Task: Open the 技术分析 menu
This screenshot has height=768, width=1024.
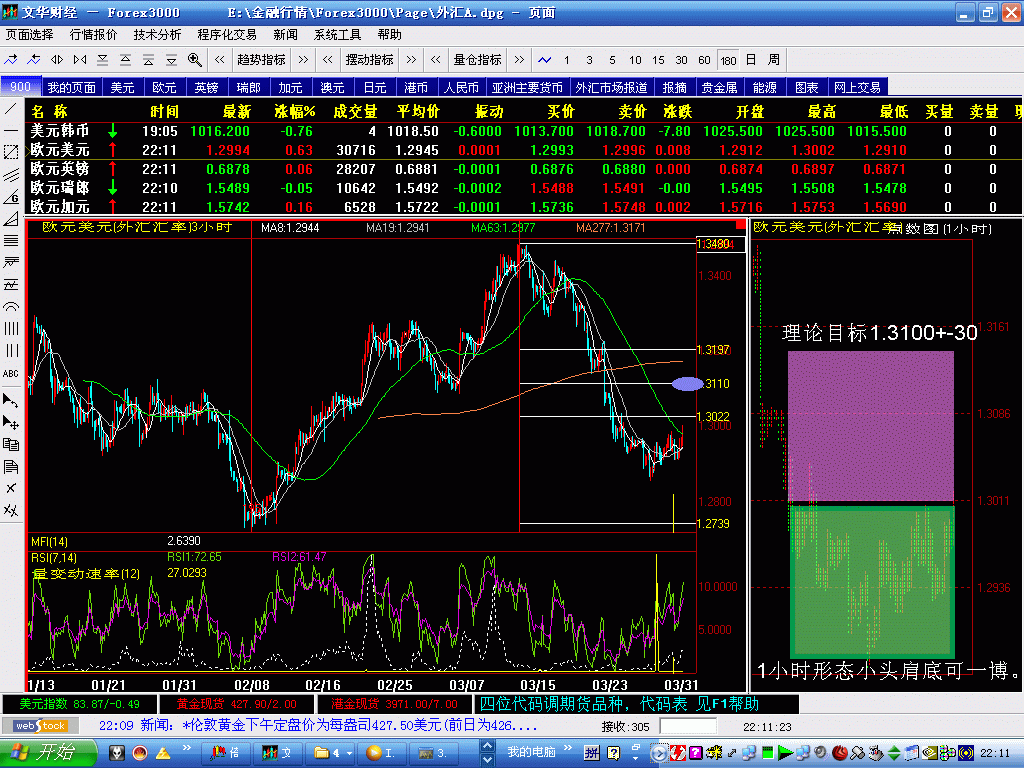Action: click(158, 34)
